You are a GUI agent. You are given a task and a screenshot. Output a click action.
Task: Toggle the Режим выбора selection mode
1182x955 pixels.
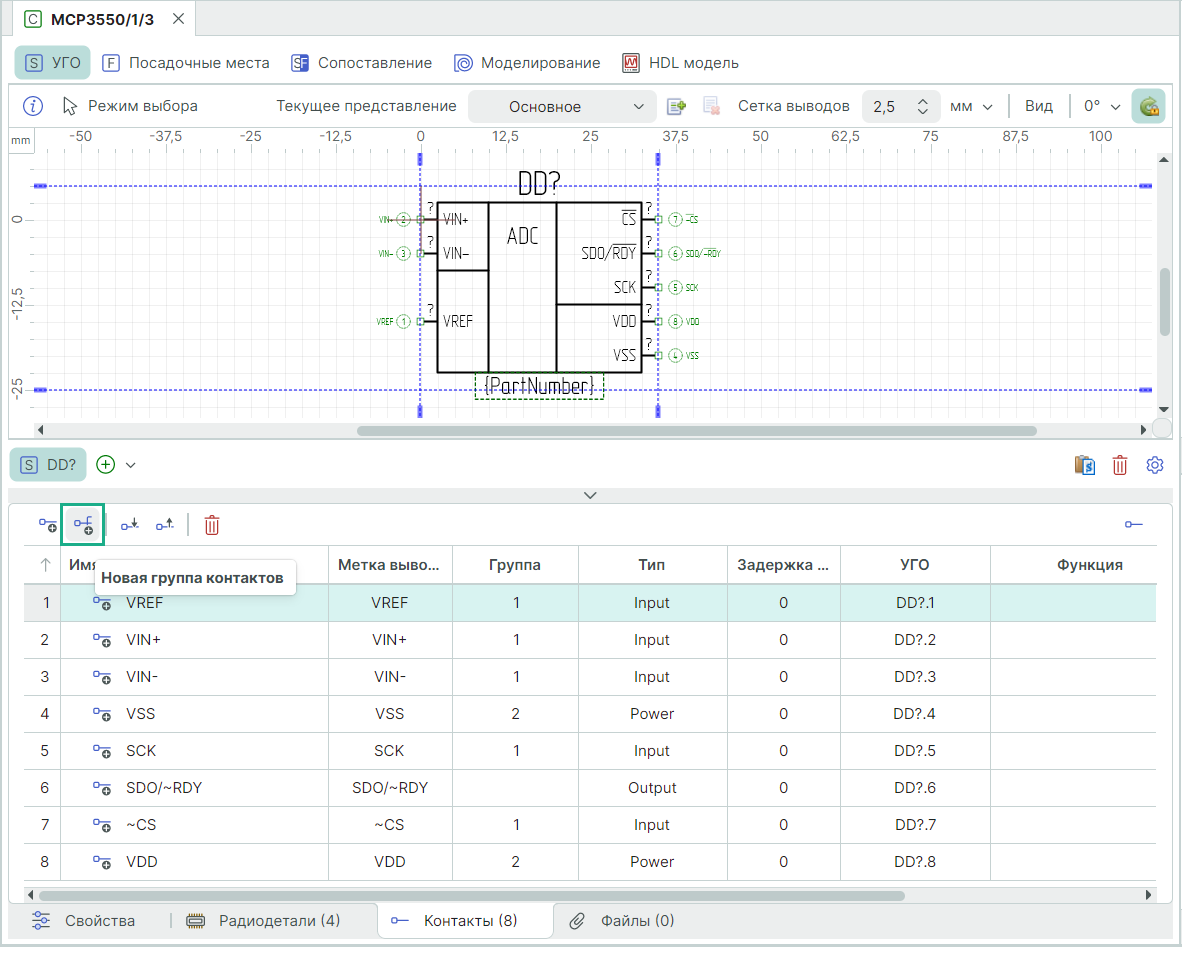tap(130, 106)
